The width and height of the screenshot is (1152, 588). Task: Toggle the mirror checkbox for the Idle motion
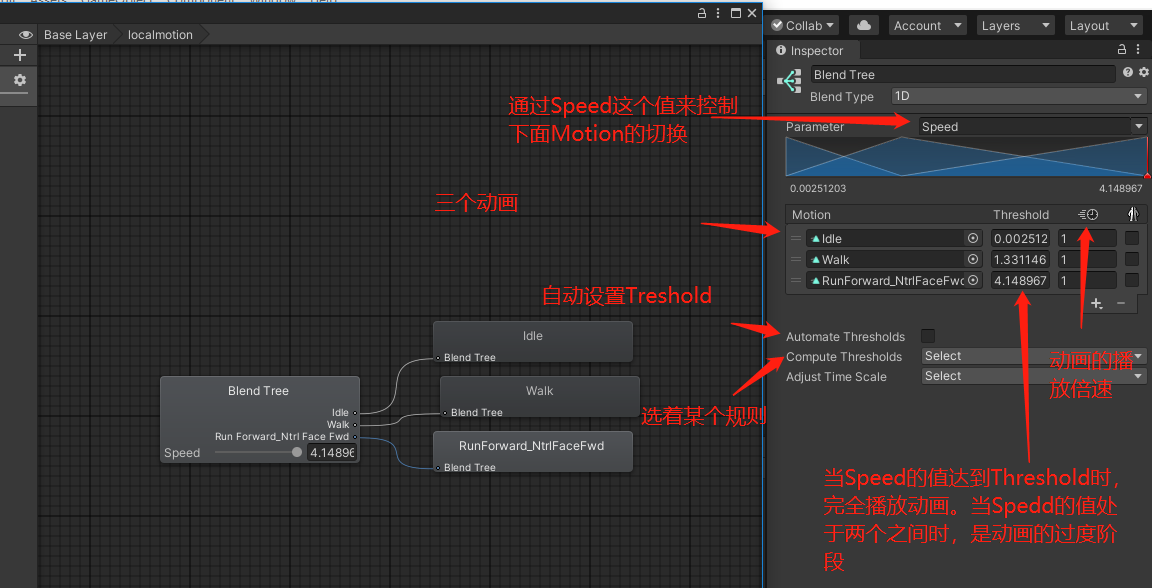(x=1133, y=238)
